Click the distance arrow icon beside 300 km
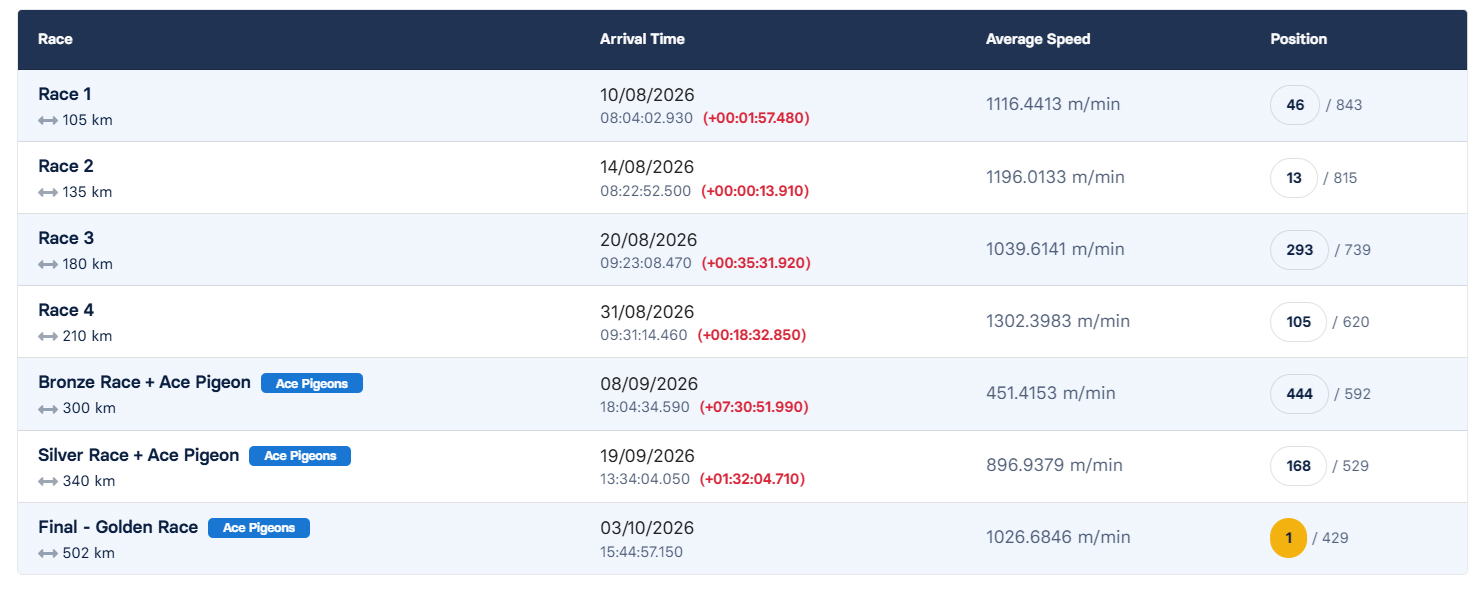This screenshot has height=589, width=1482. [48, 408]
